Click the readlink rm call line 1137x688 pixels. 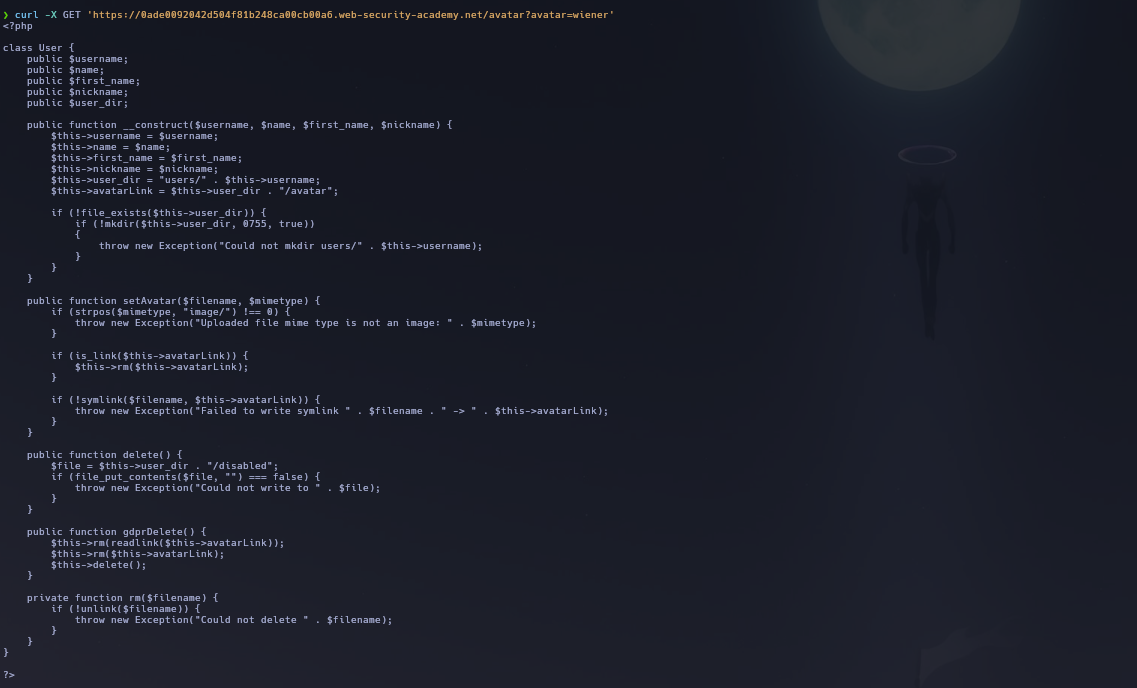click(168, 543)
